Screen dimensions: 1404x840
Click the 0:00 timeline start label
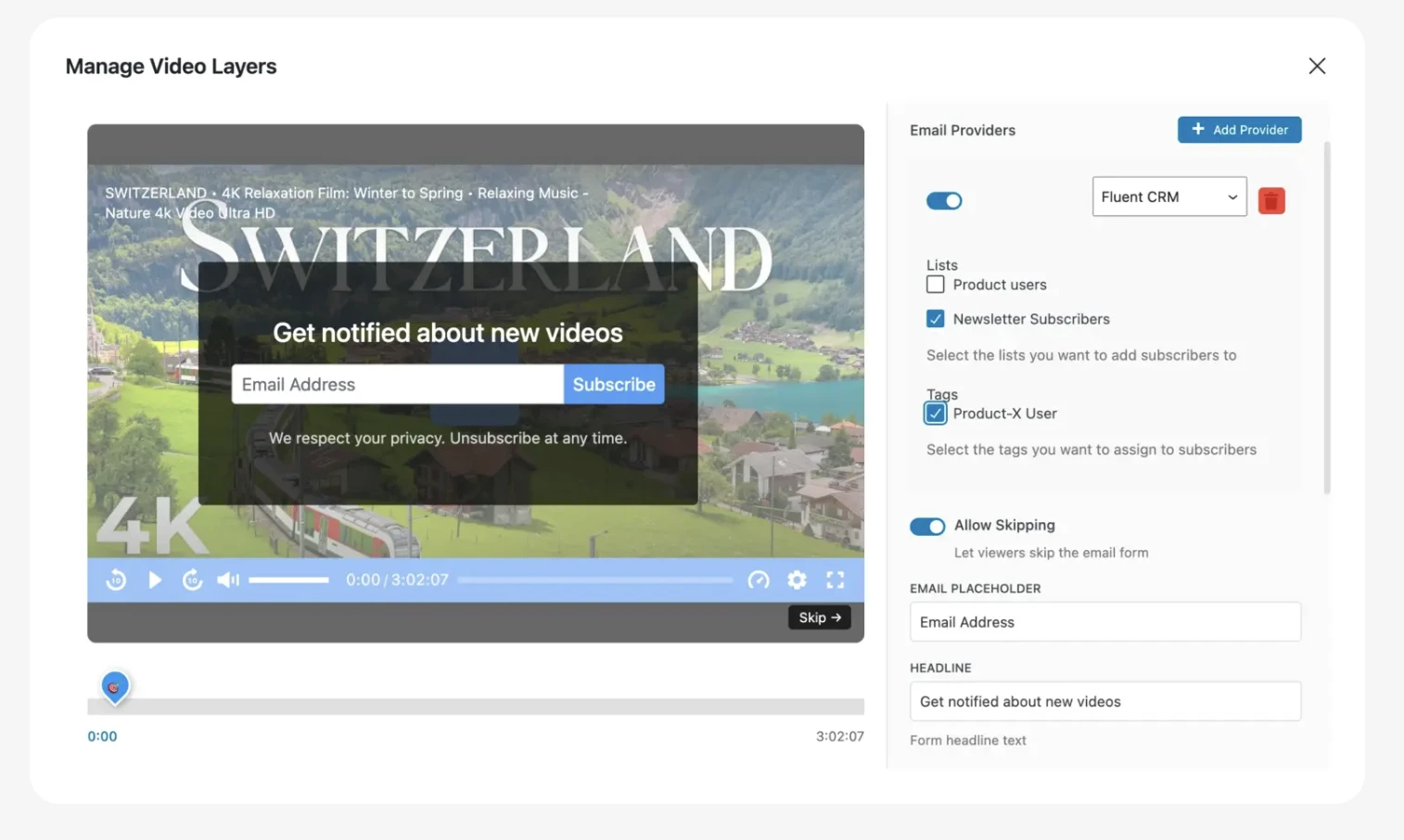pyautogui.click(x=102, y=736)
